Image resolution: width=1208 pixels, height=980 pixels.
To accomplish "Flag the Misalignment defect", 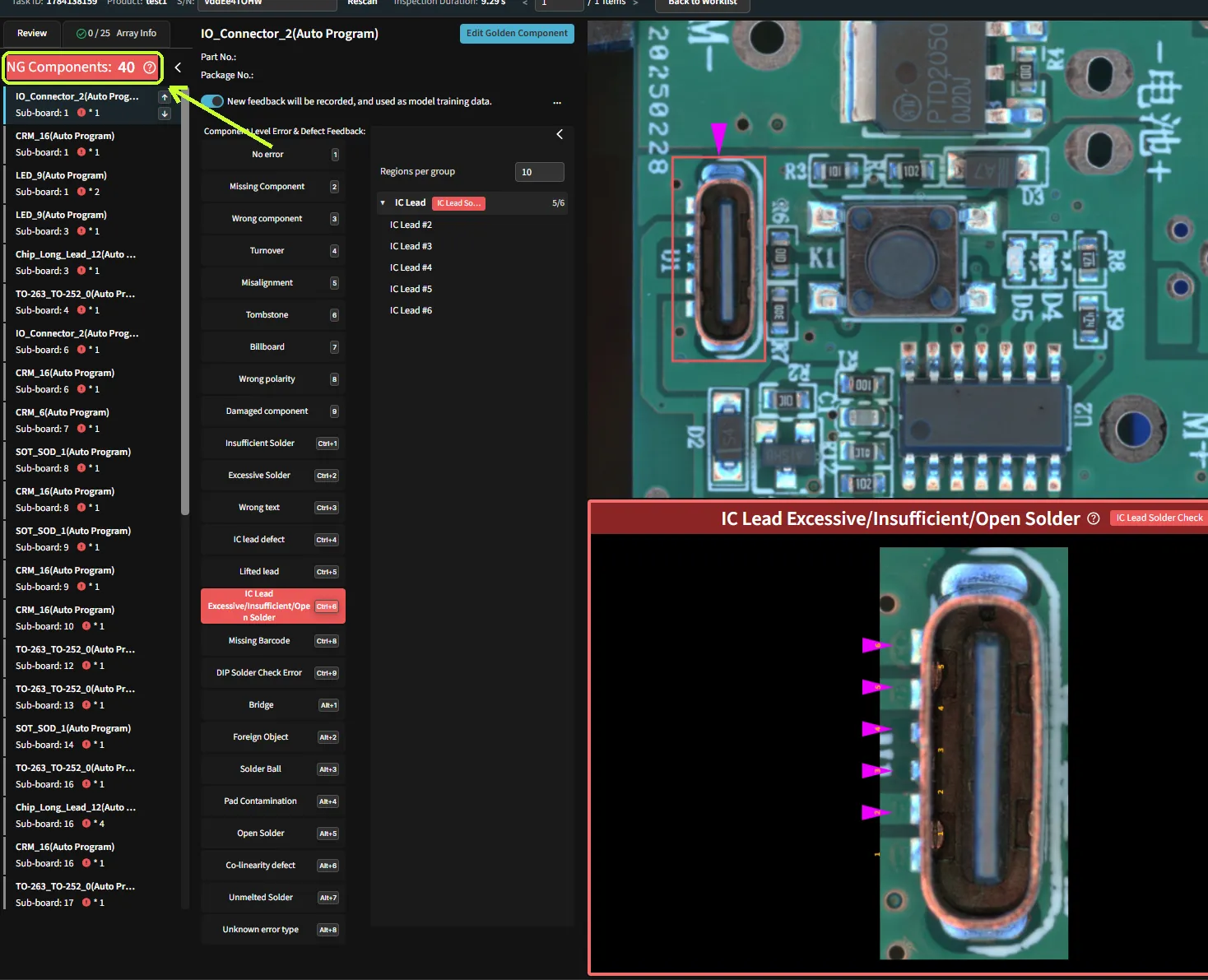I will coord(273,283).
